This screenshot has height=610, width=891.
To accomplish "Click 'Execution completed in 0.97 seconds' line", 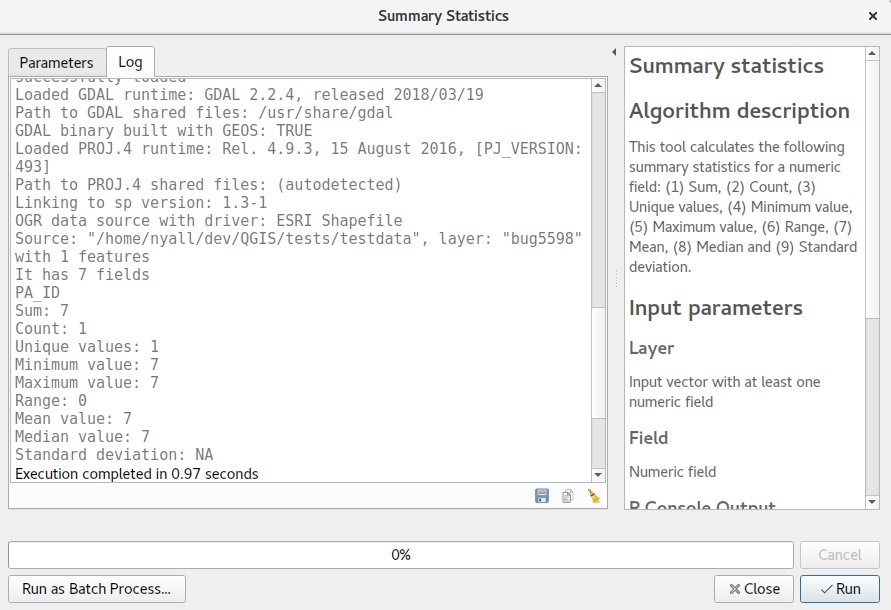I will point(137,474).
